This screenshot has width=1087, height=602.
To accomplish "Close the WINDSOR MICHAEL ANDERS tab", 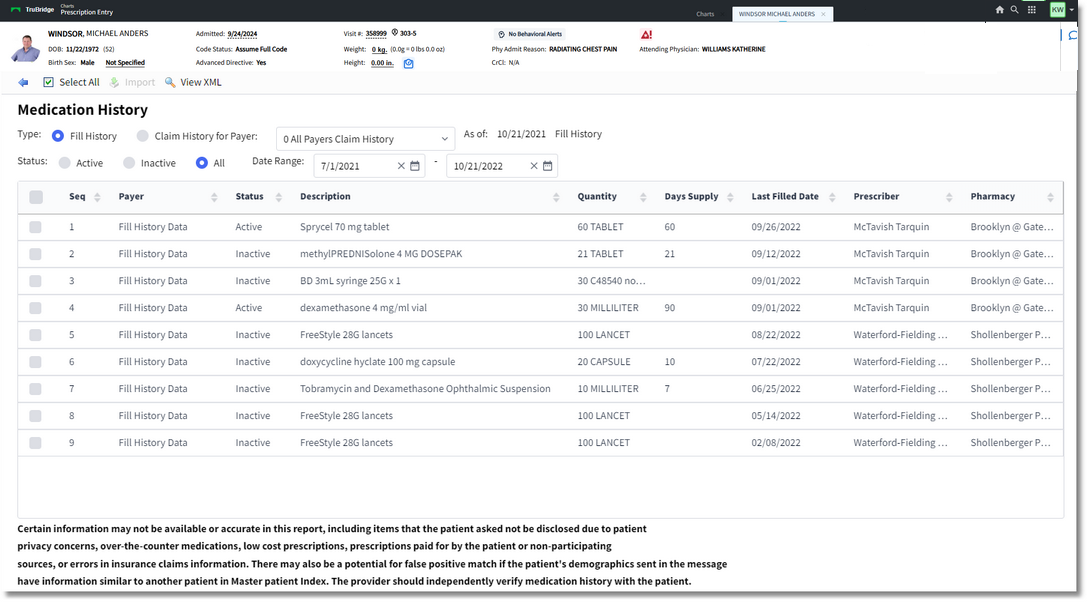I will point(823,14).
